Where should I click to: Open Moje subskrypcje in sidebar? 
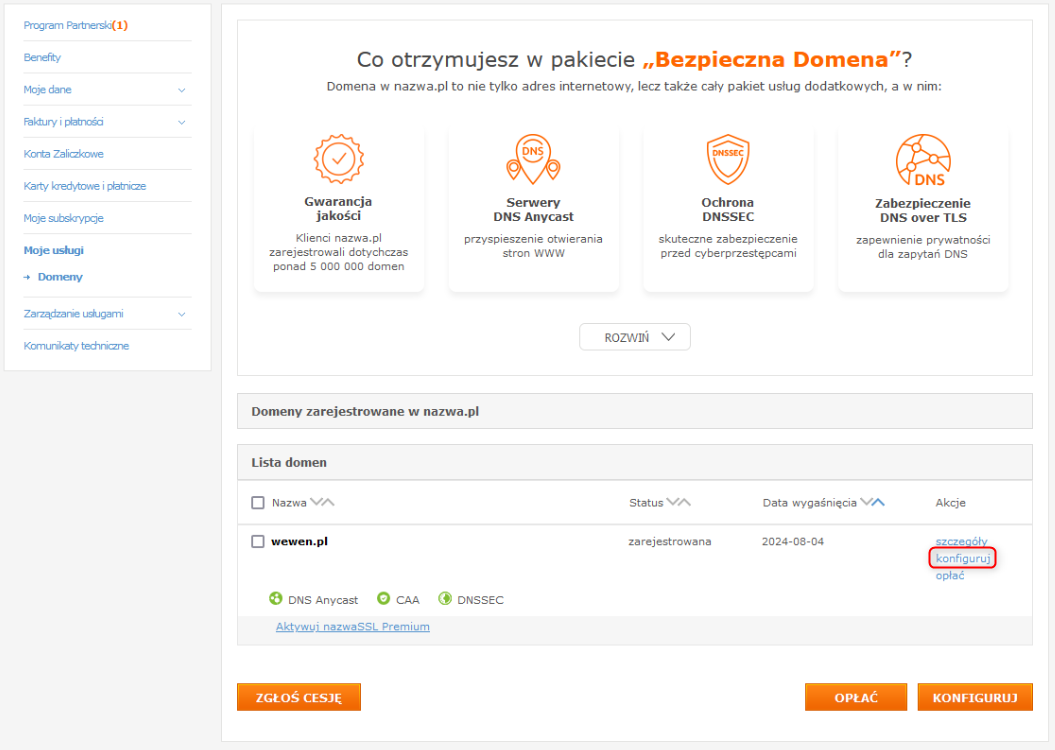63,219
